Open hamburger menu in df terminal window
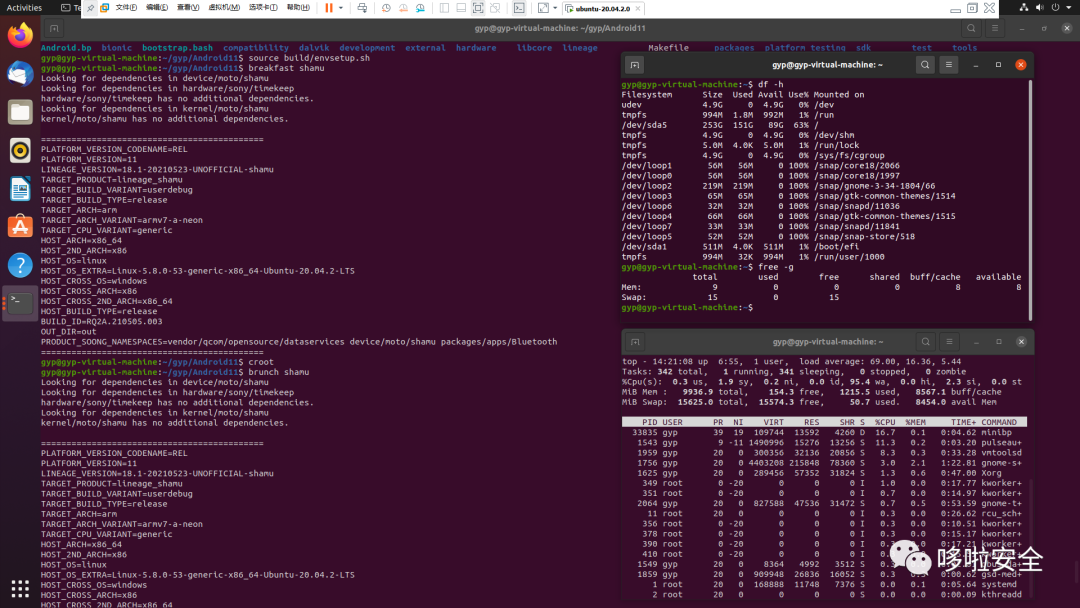 (x=948, y=65)
